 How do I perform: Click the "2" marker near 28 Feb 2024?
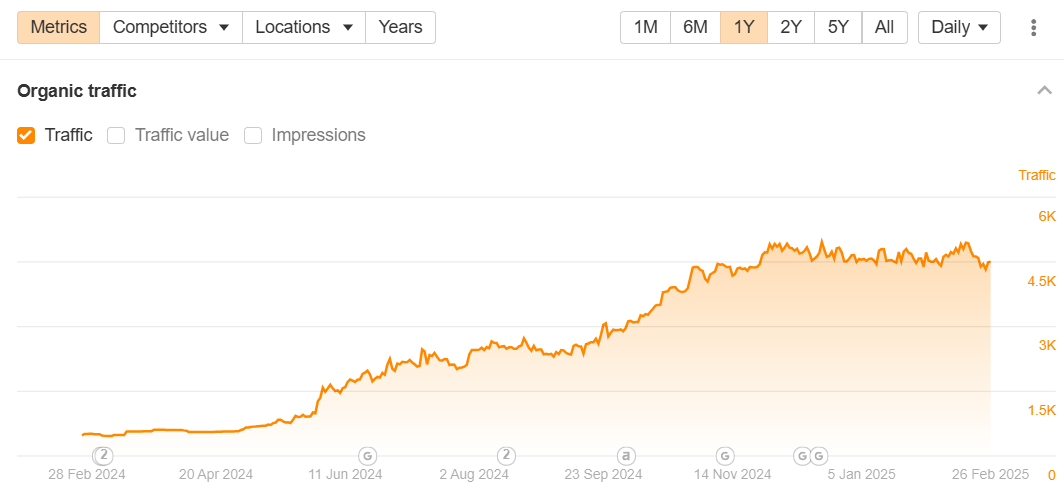point(104,454)
